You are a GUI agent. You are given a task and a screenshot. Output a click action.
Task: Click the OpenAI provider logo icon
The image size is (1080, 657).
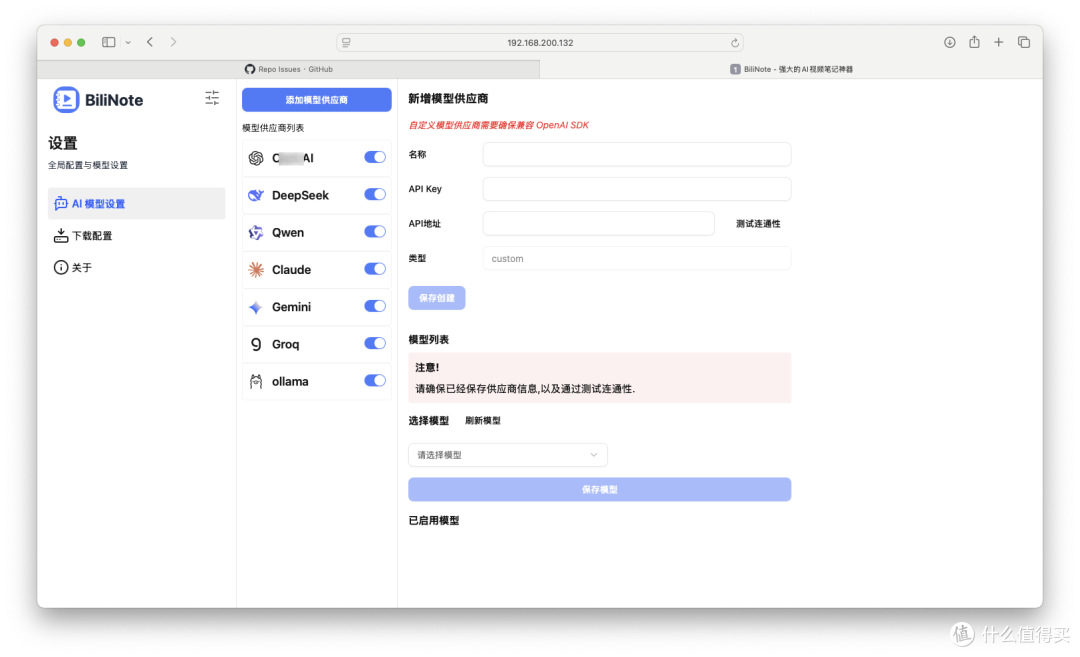[256, 158]
